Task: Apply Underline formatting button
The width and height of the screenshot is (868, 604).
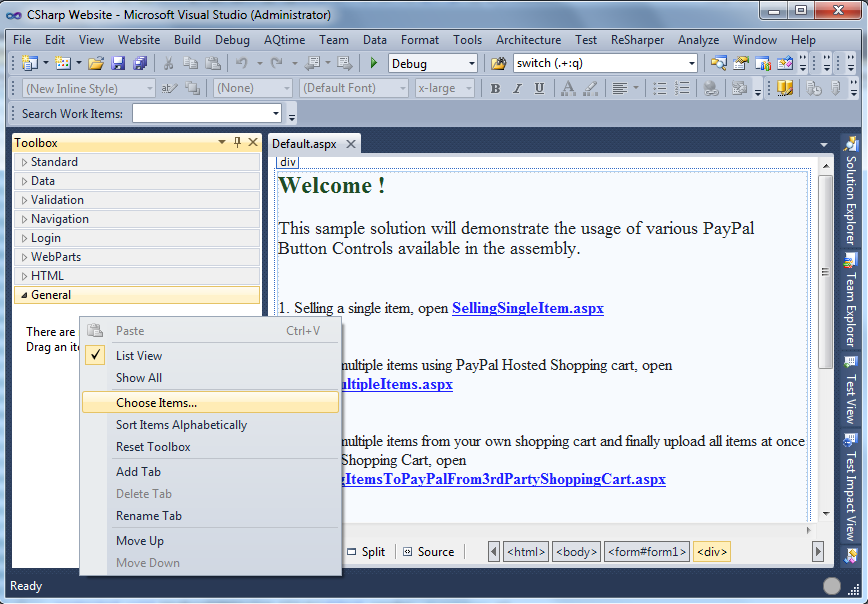Action: pyautogui.click(x=540, y=88)
